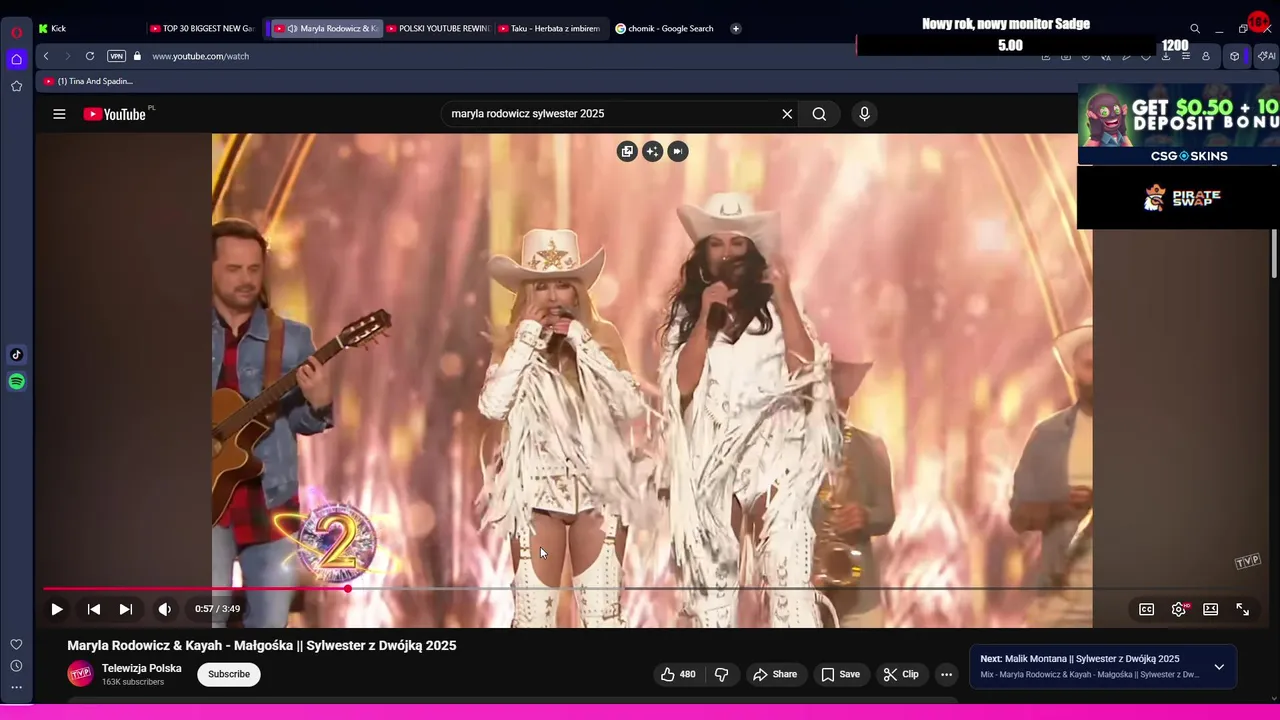Open the YouTube hamburger guide menu
The image size is (1280, 720).
(59, 114)
